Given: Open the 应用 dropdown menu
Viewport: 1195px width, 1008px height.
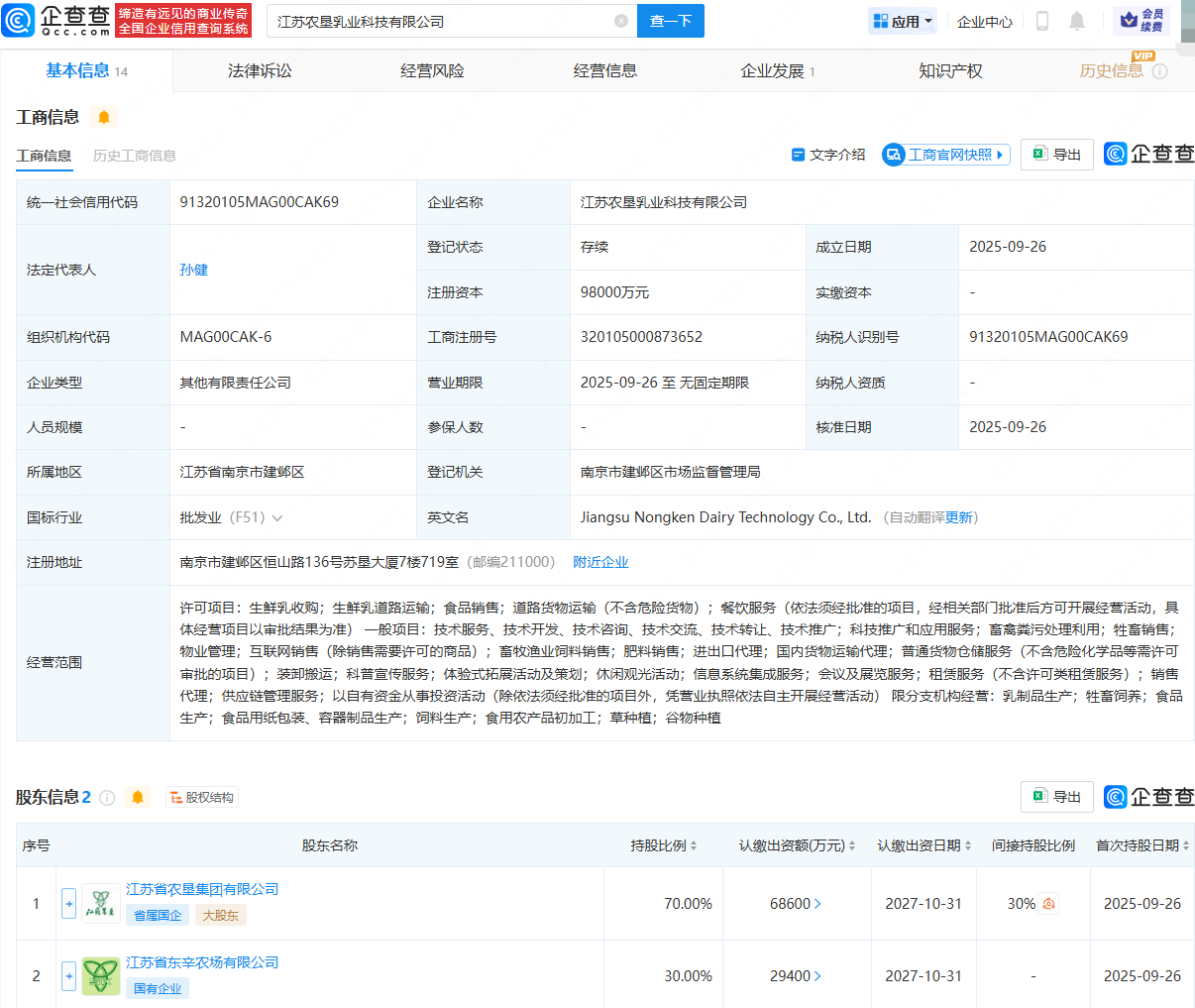Looking at the screenshot, I should [x=903, y=21].
